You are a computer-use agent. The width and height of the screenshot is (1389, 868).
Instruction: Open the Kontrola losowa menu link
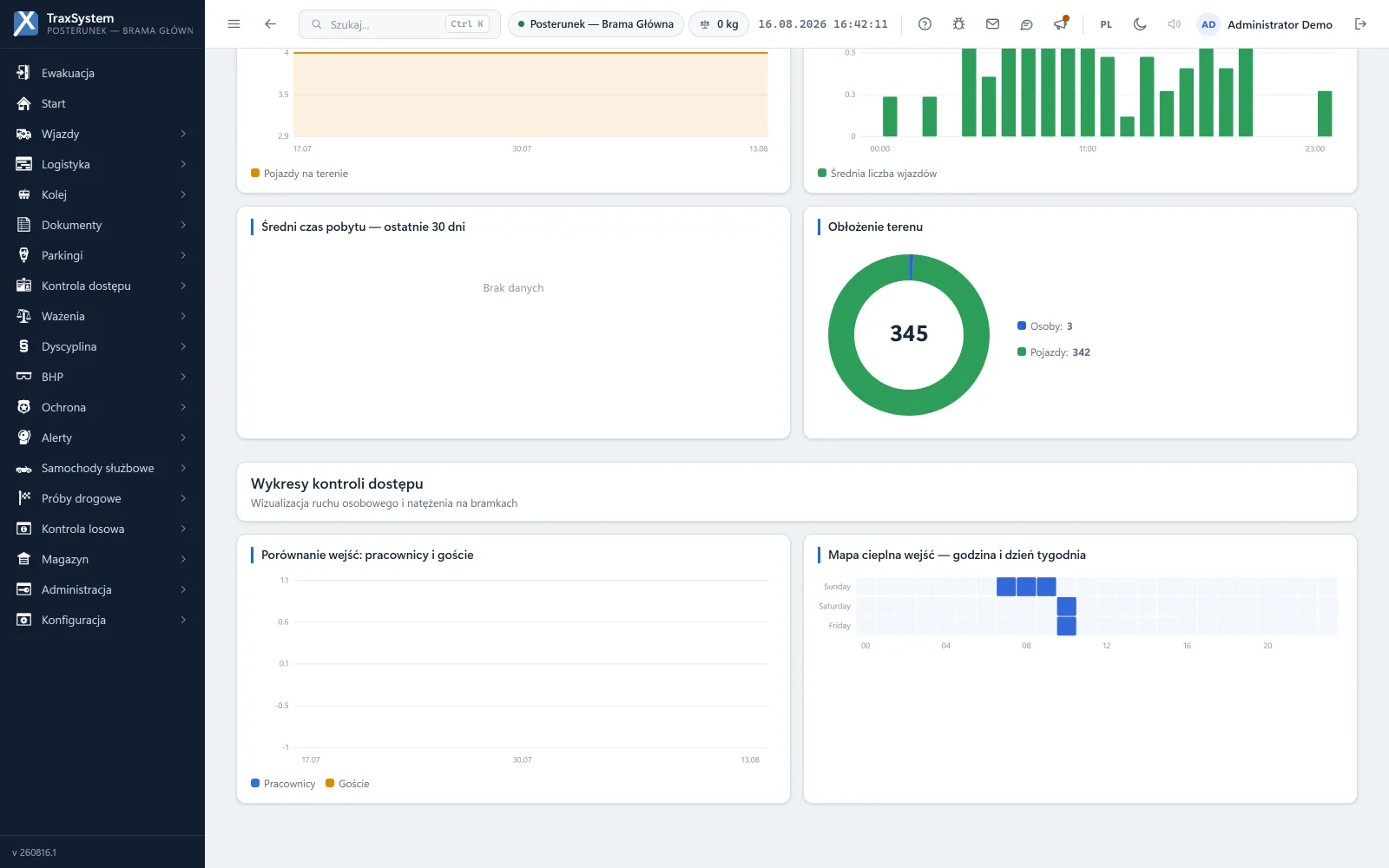pyautogui.click(x=102, y=529)
